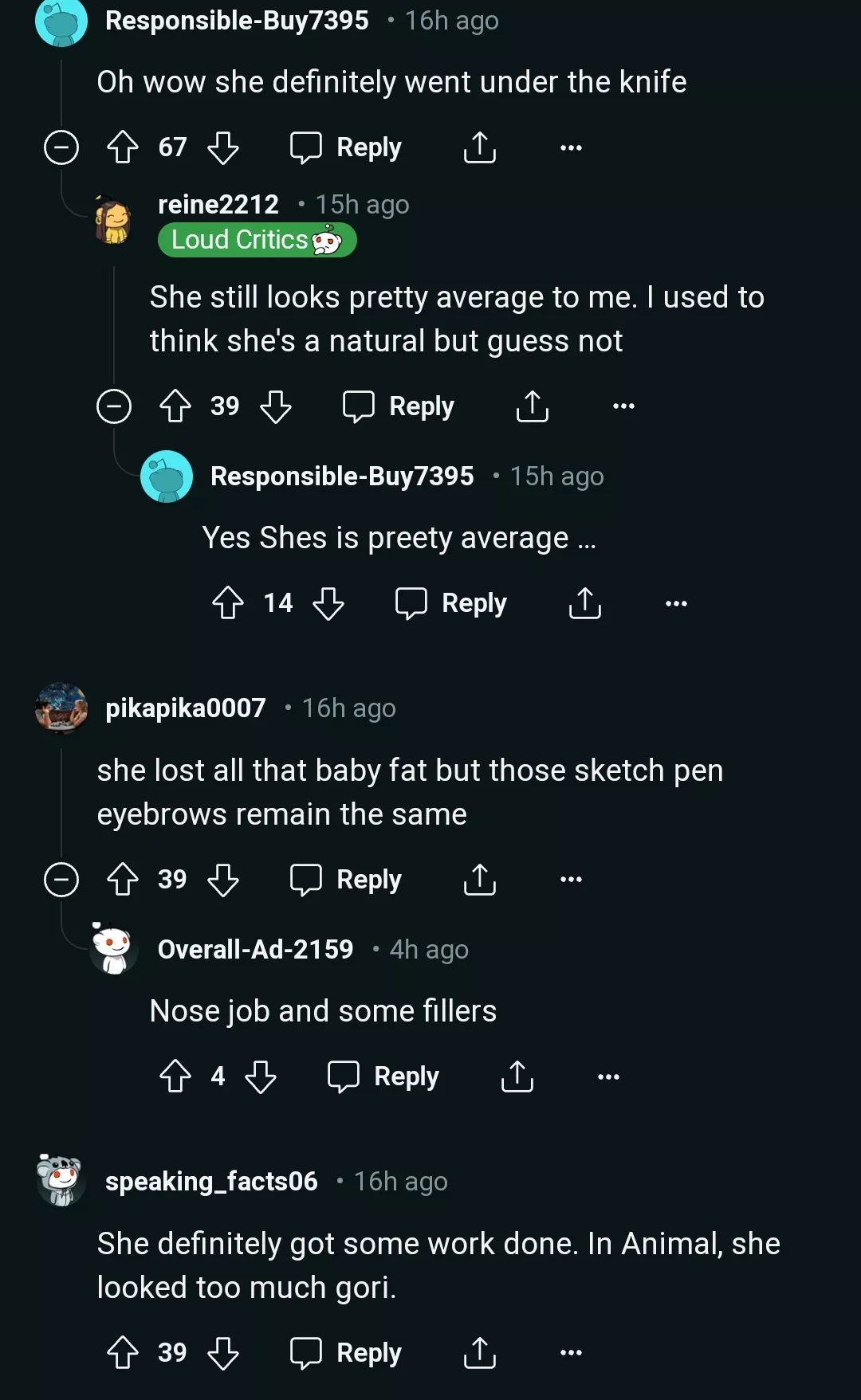Downvote the 'went under the knife' comment
The height and width of the screenshot is (1400, 861).
point(223,147)
